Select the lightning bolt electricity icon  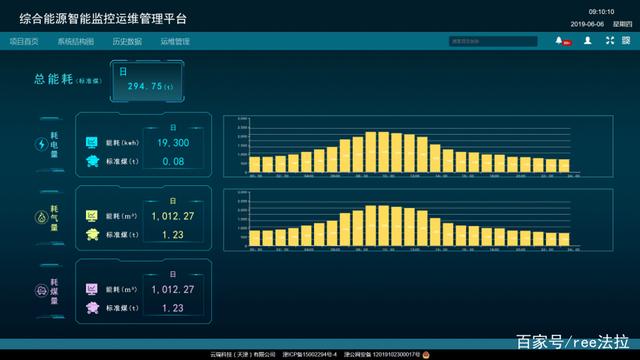click(41, 144)
